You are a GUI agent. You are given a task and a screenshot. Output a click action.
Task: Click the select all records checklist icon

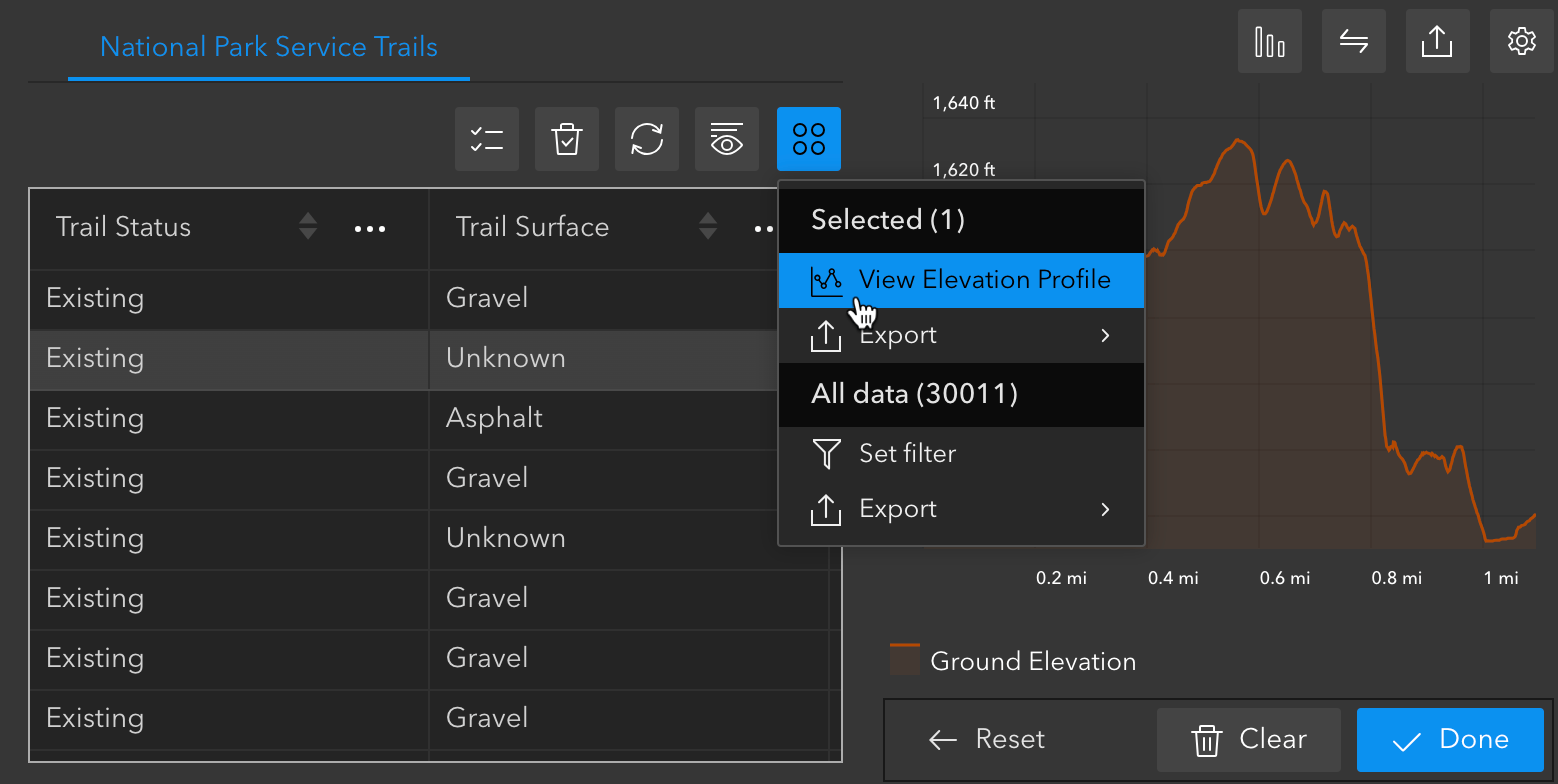pyautogui.click(x=487, y=139)
